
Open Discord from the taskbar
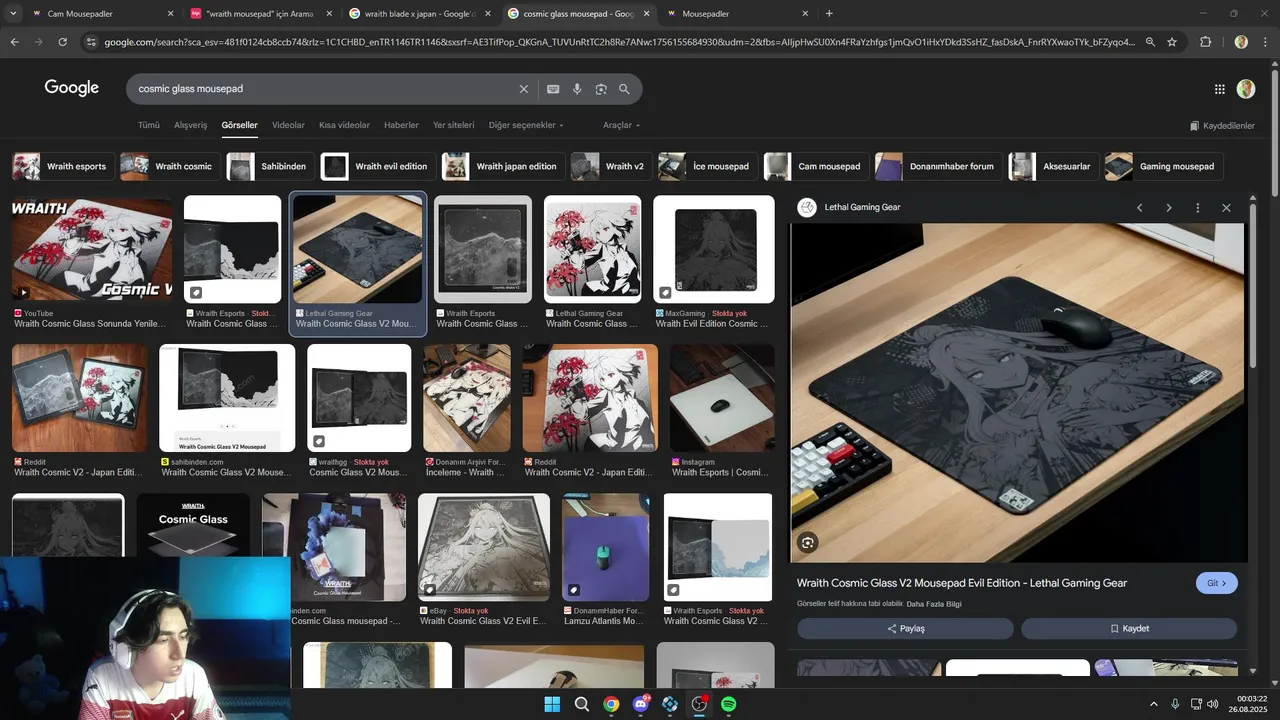[641, 704]
